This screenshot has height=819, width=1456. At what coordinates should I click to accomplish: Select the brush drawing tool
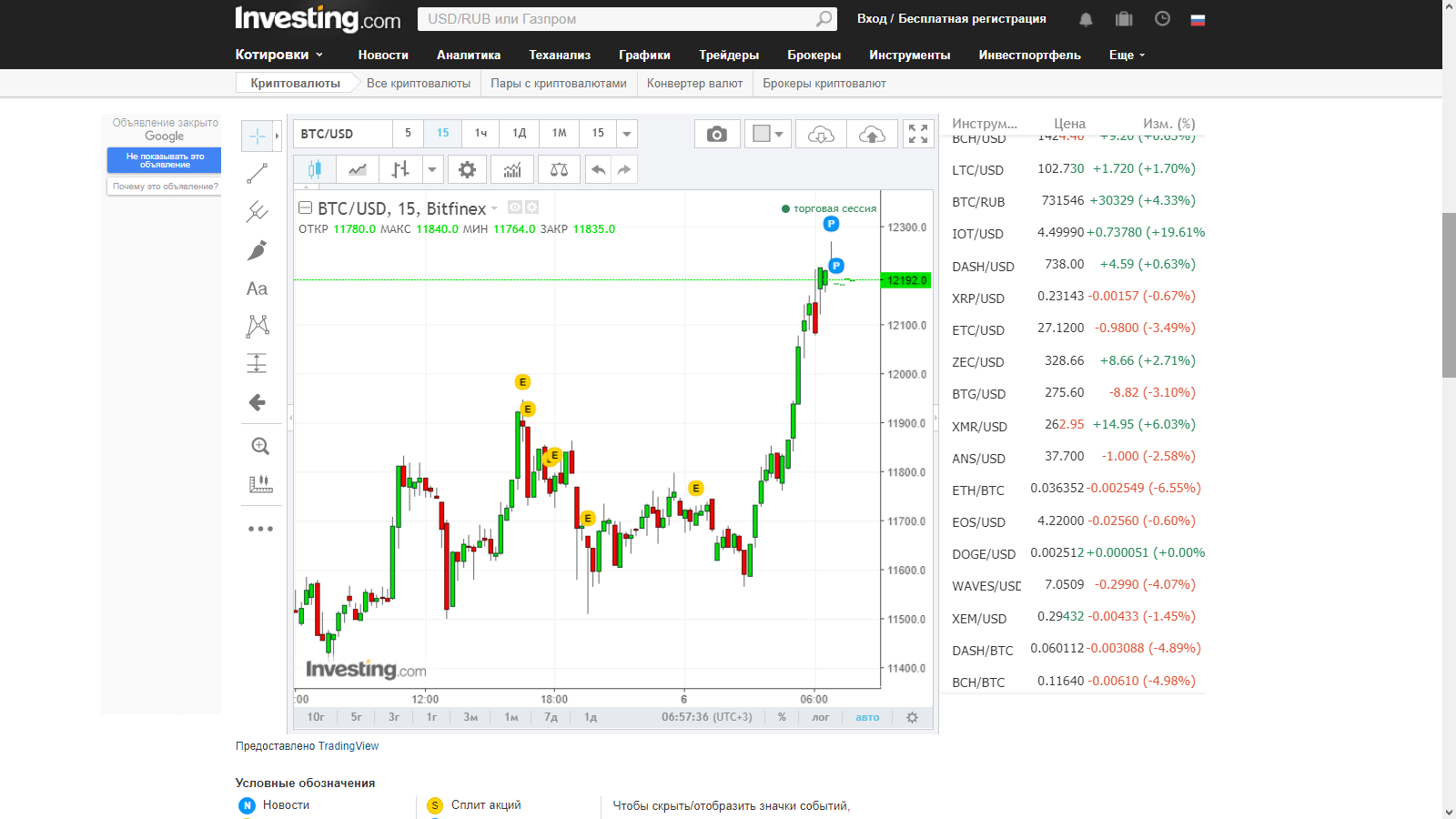click(258, 250)
